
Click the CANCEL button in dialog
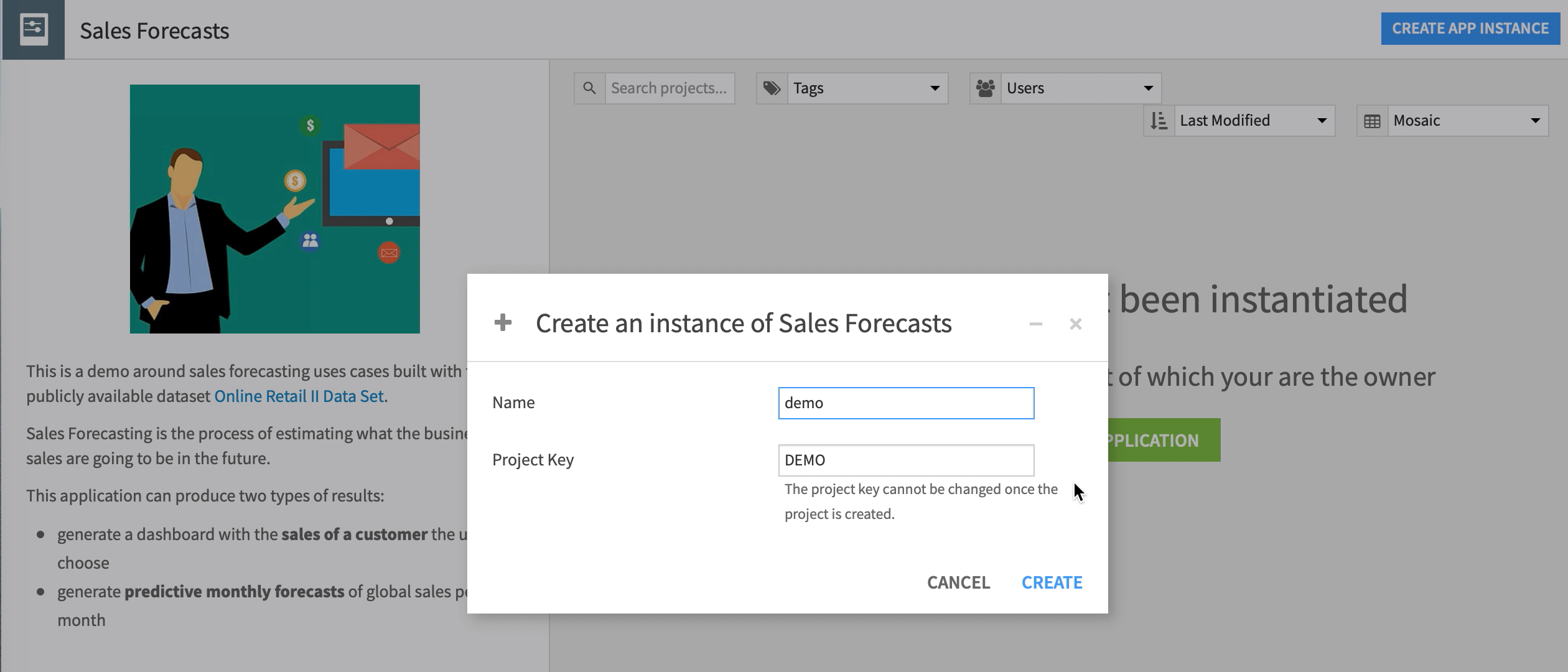958,582
